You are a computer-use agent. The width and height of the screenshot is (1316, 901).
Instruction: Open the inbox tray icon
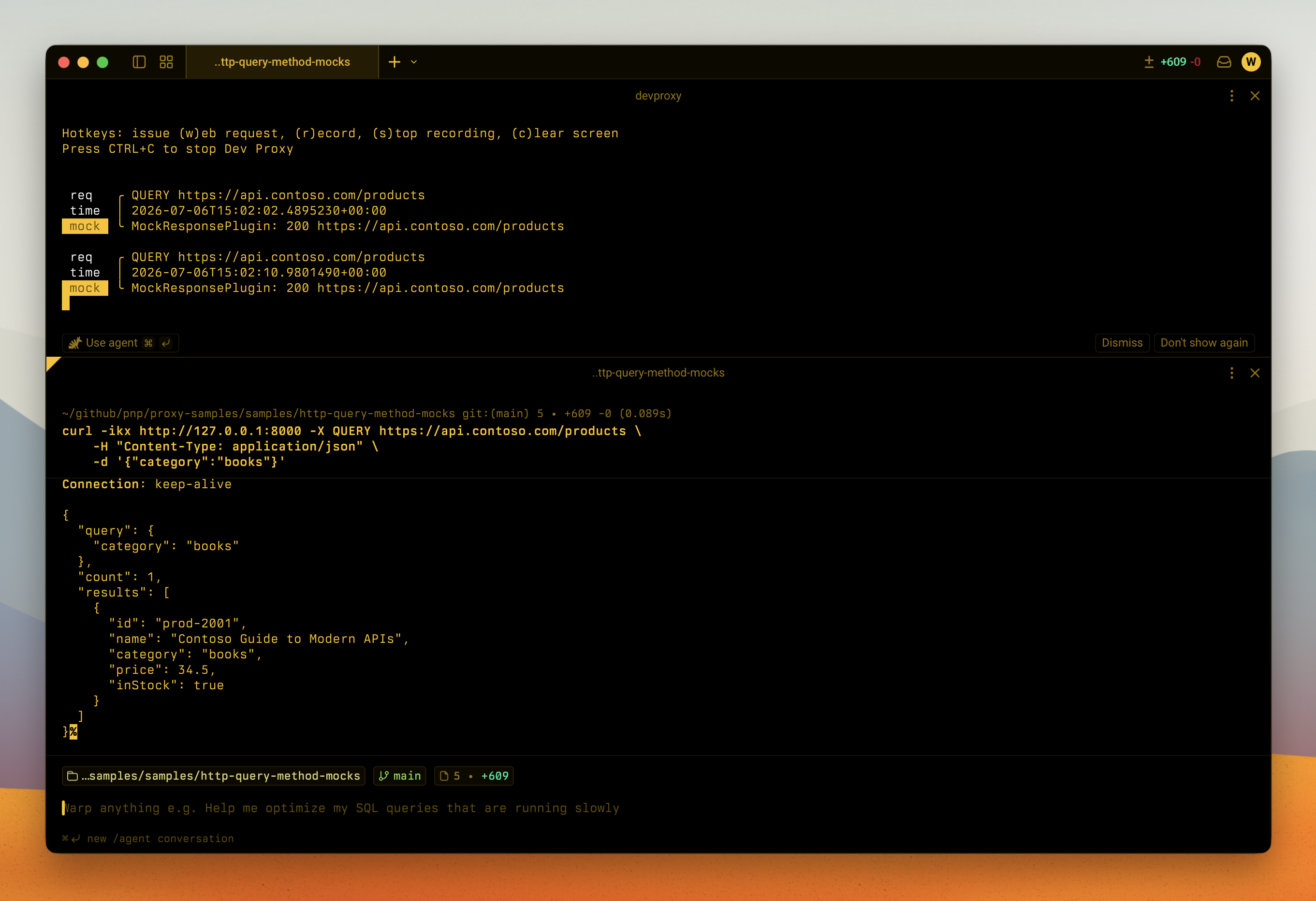[1224, 62]
